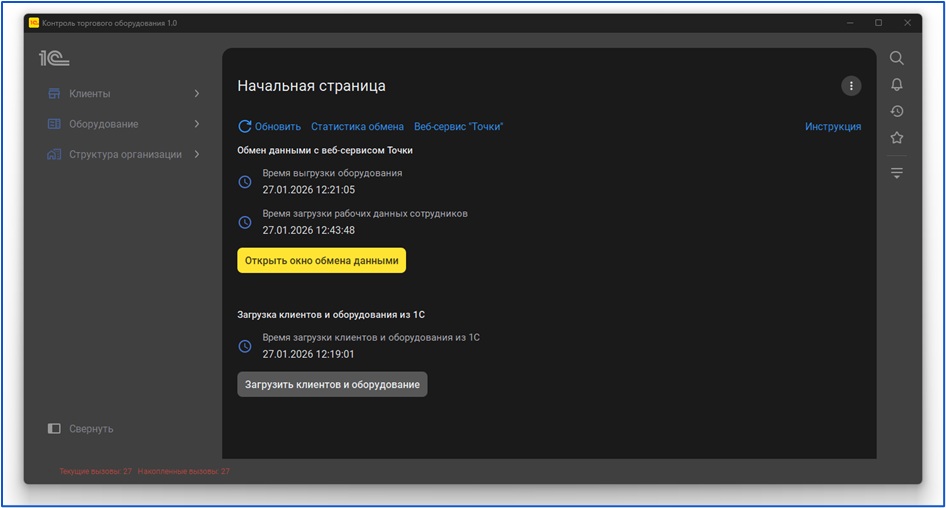Viewport: 946px width, 508px height.
Task: Click Время выгрузки оборудования label
Action: 332,173
